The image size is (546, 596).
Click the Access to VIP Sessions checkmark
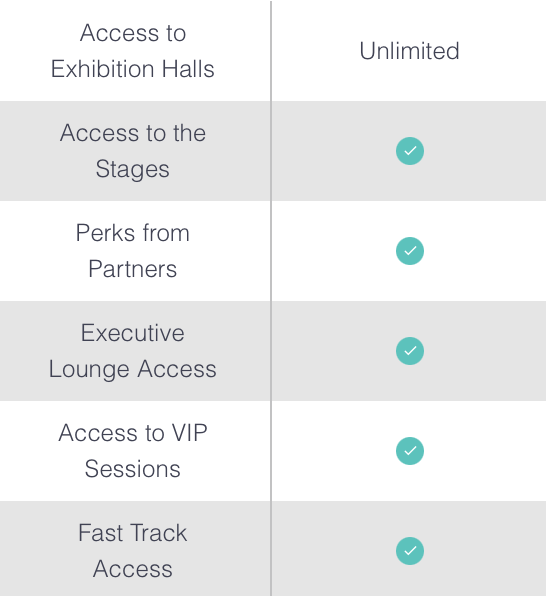point(410,451)
